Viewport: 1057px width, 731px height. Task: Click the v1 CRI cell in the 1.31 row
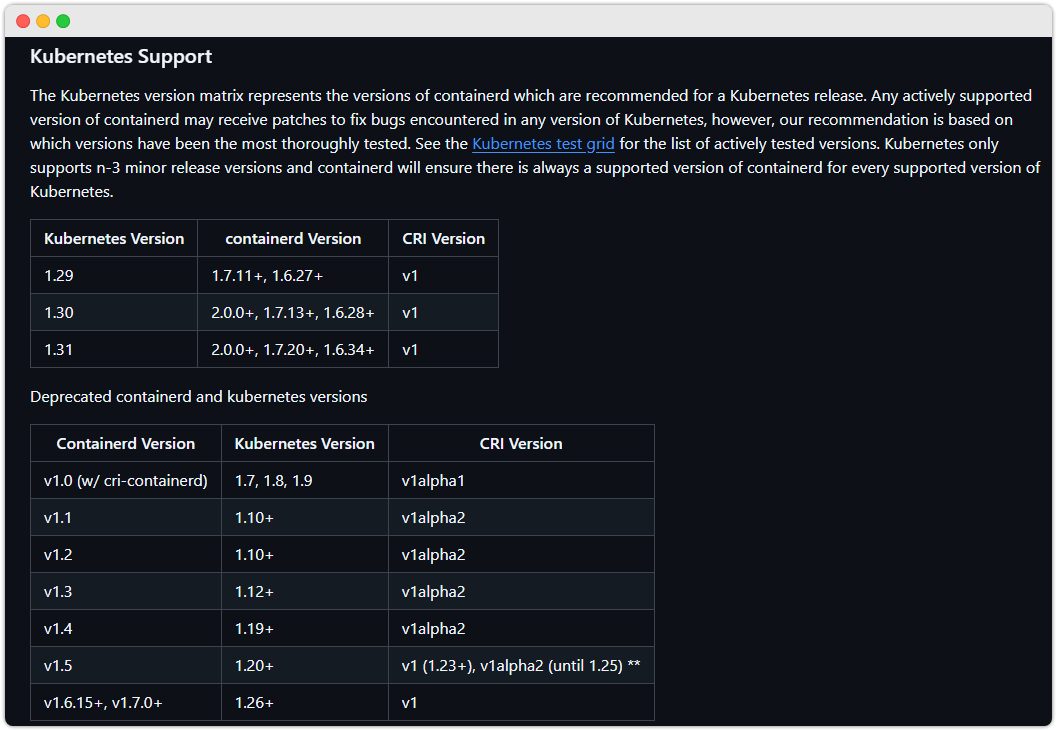coord(444,349)
